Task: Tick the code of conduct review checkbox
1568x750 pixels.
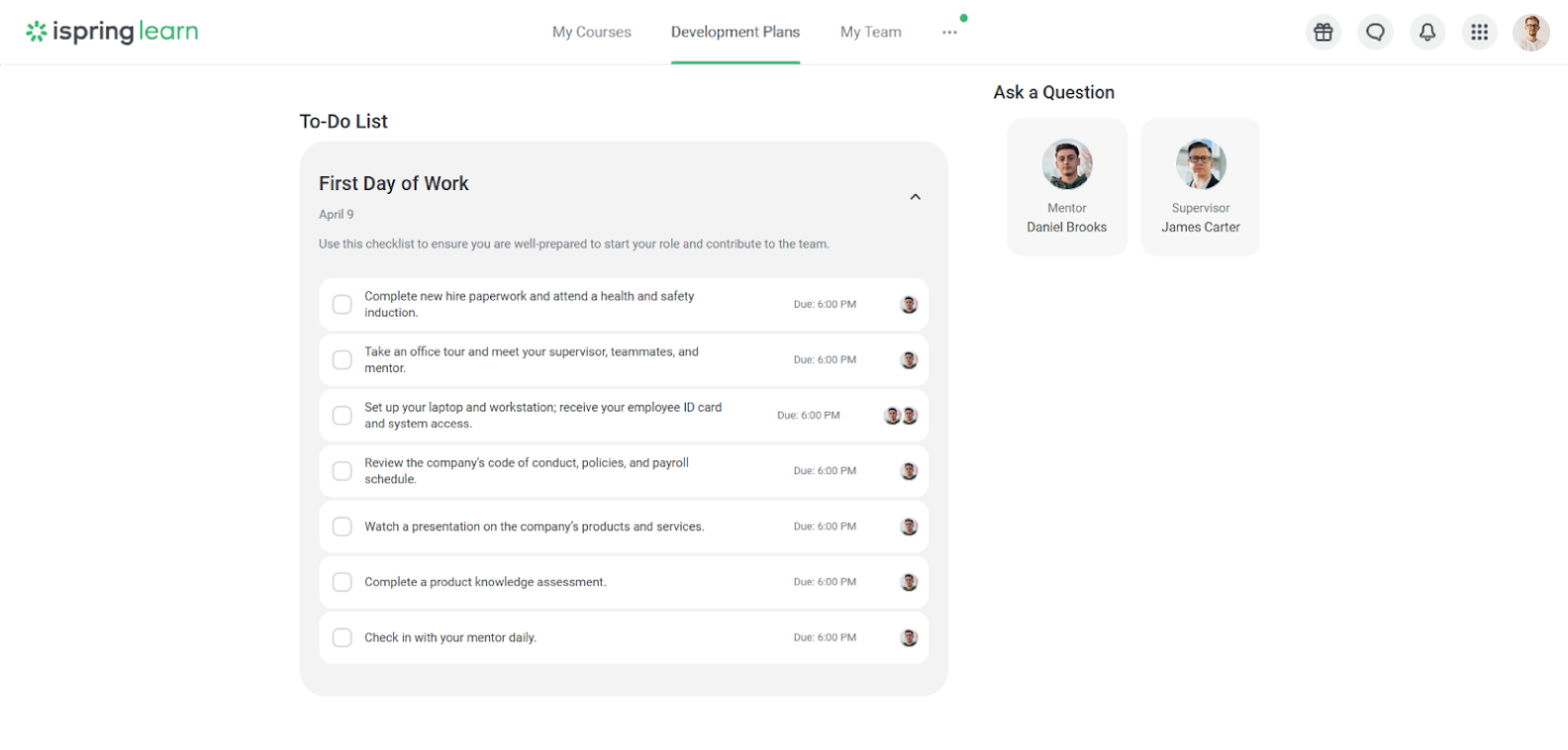Action: [x=343, y=471]
